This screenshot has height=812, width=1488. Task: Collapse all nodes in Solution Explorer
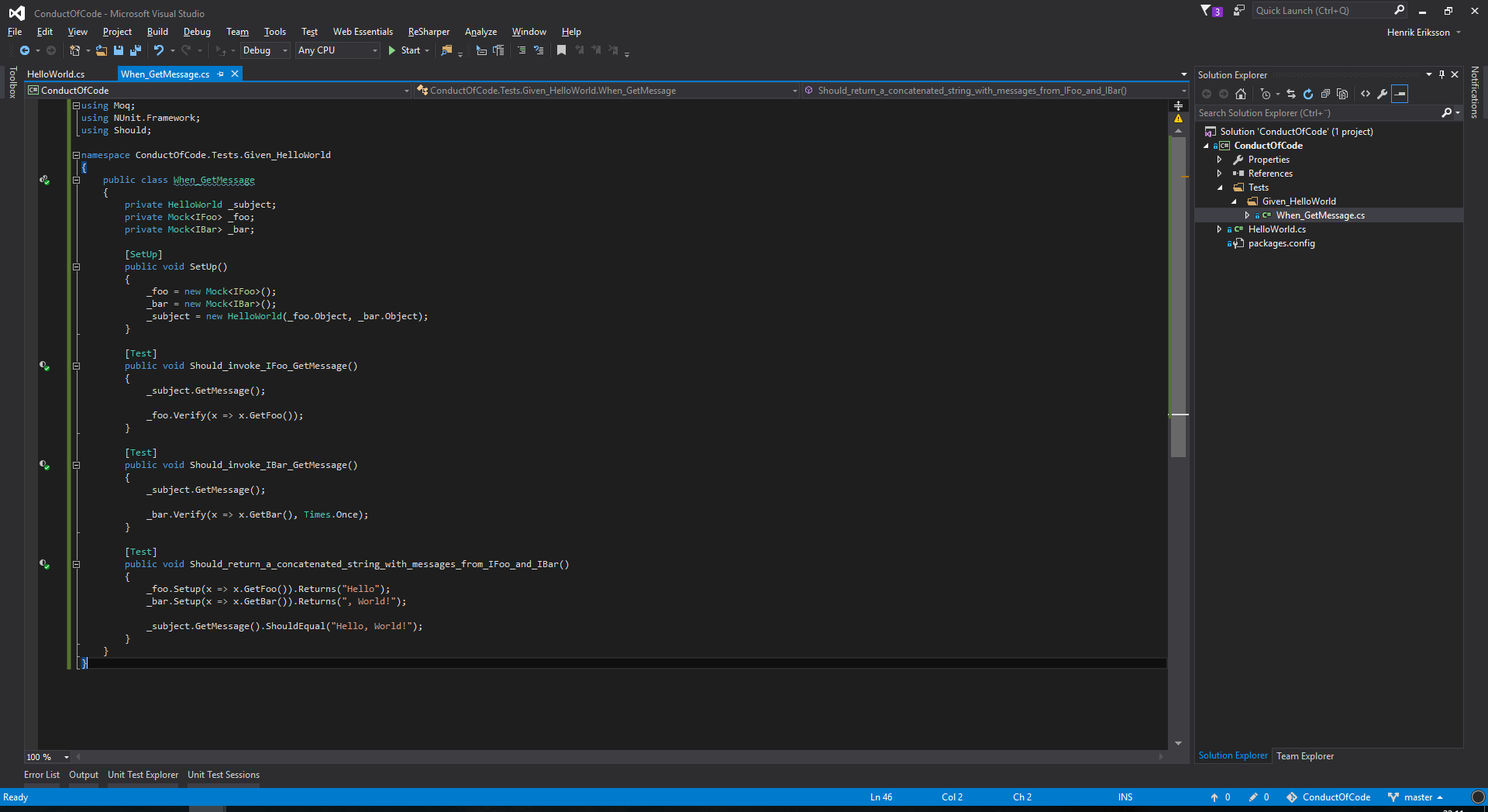(x=1325, y=94)
